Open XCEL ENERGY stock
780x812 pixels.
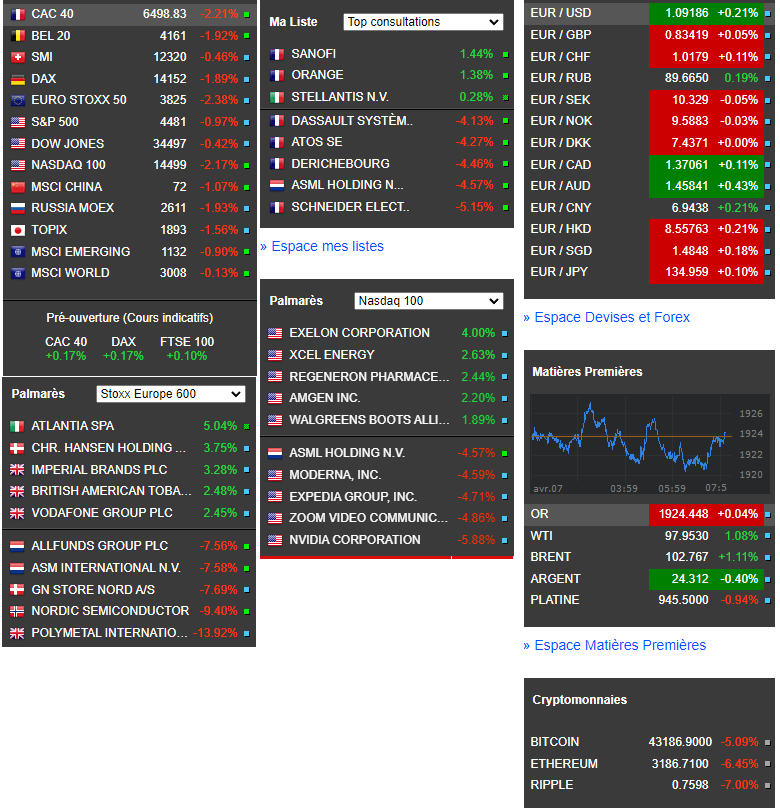point(387,355)
